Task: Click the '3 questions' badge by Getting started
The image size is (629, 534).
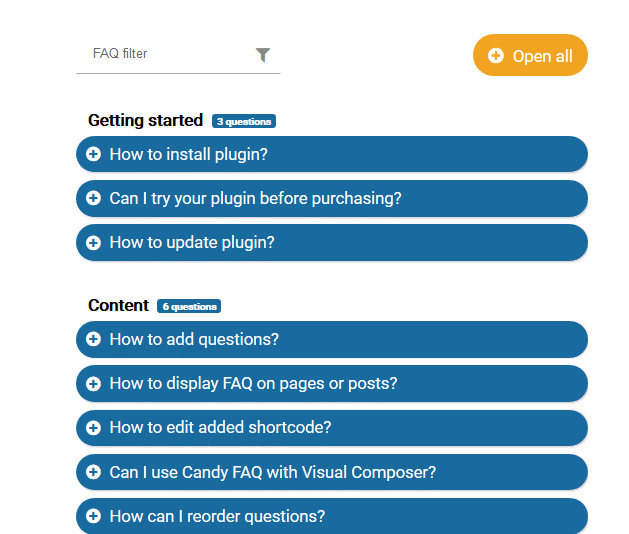Action: (x=244, y=121)
